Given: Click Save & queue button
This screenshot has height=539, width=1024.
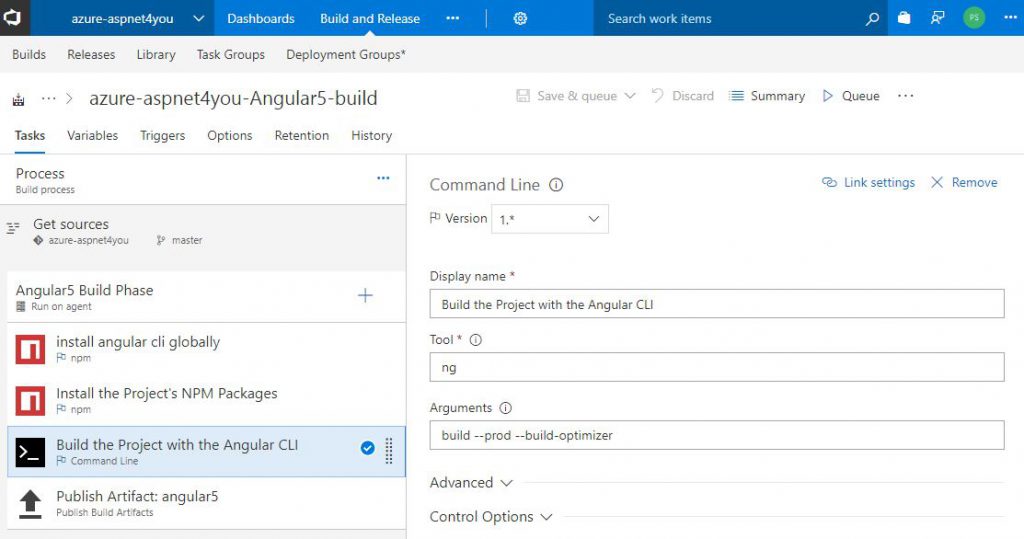Looking at the screenshot, I should coord(567,96).
